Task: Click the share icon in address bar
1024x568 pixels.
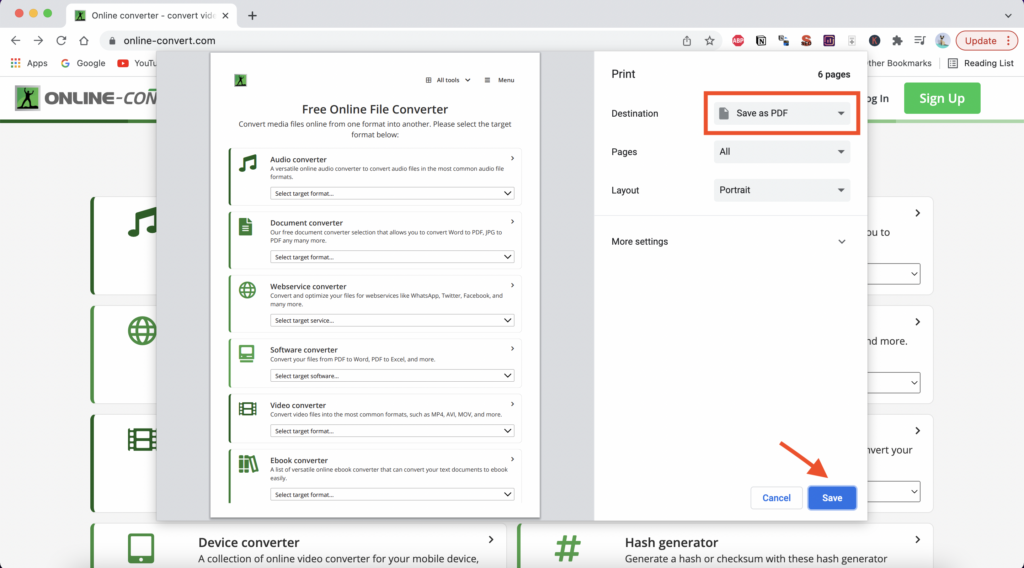Action: click(x=687, y=40)
